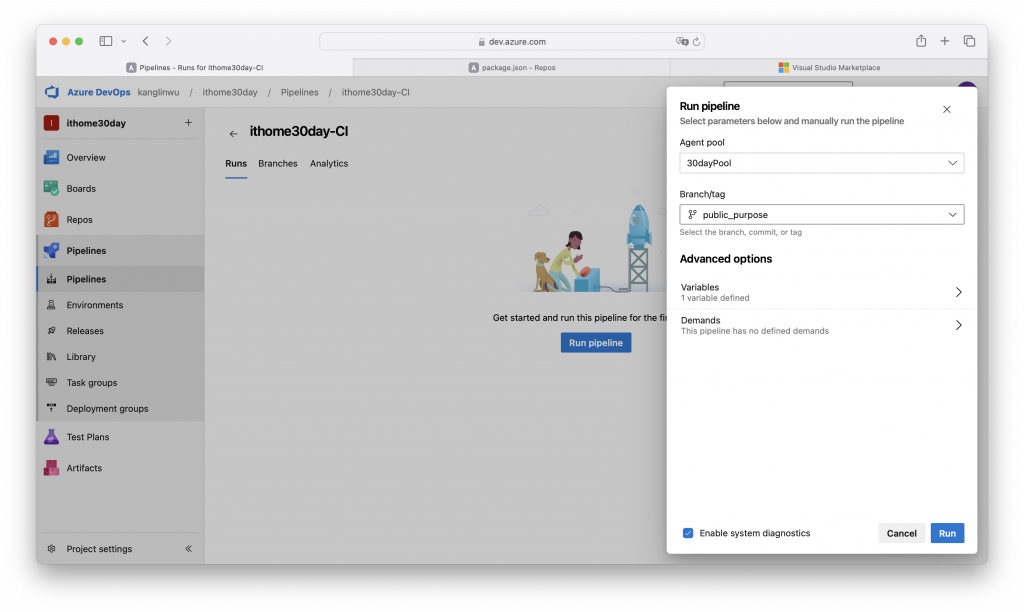
Task: Show Safari tab overview icon
Action: point(969,41)
